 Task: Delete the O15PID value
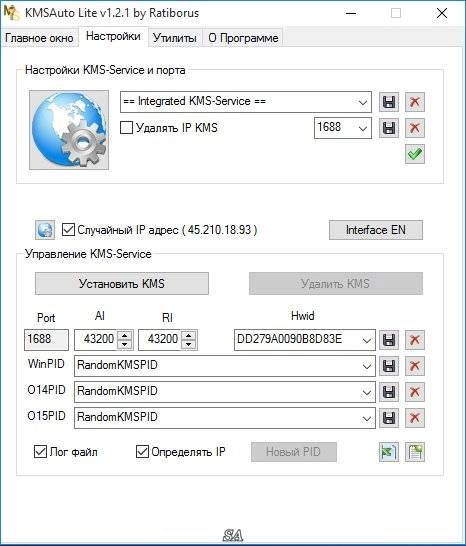(x=414, y=418)
